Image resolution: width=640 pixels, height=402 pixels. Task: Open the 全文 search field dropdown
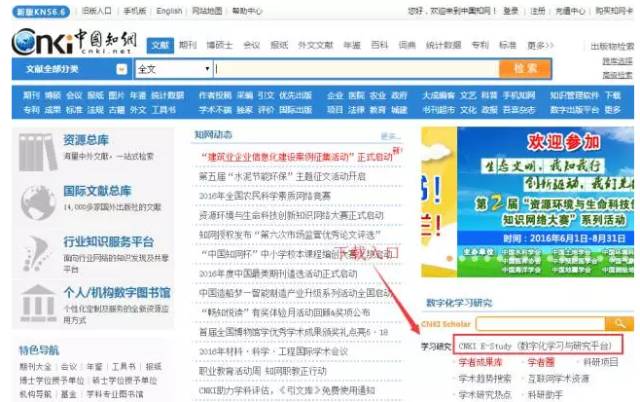[x=174, y=69]
